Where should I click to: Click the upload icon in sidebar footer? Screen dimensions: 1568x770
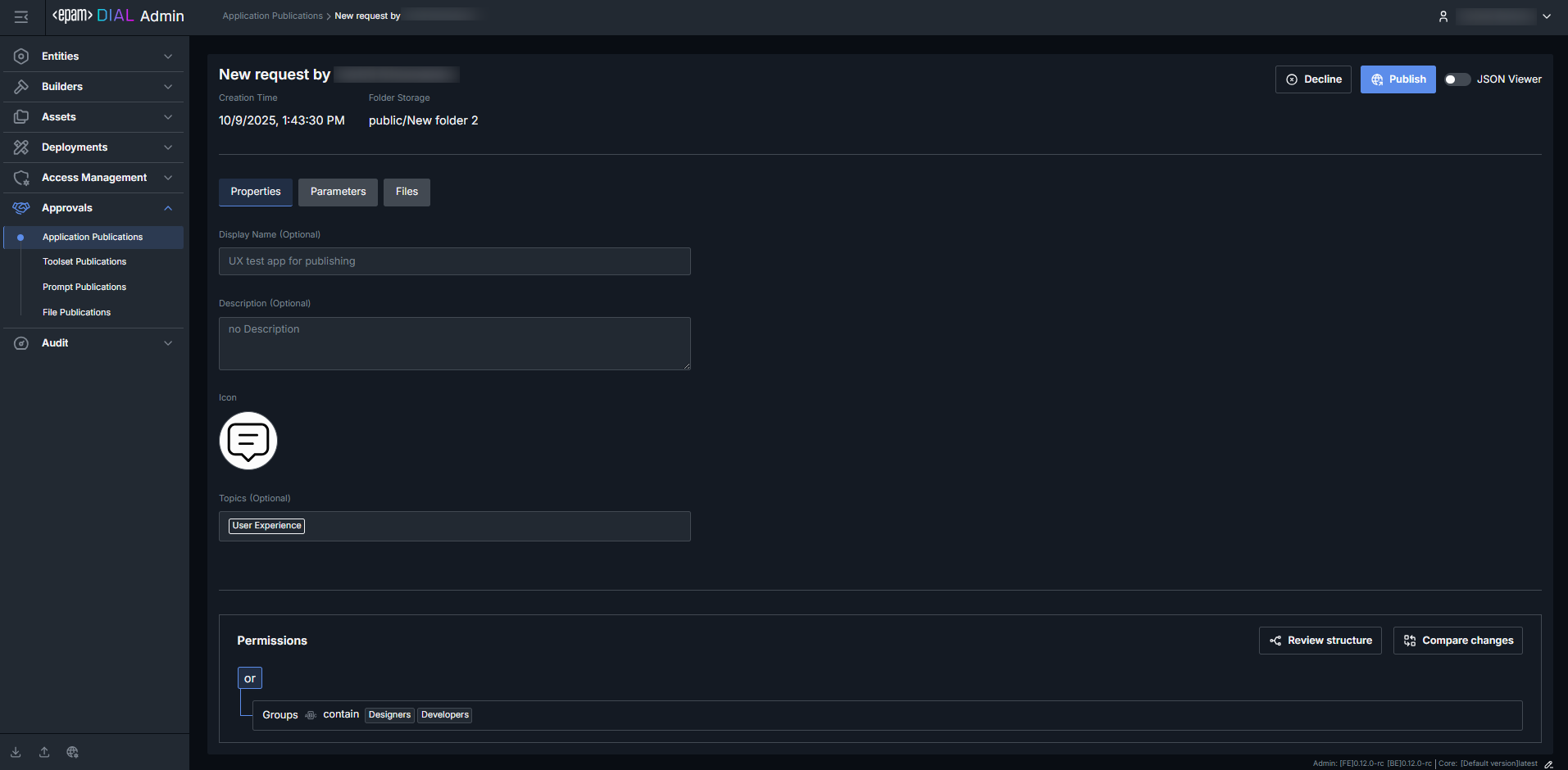click(44, 752)
